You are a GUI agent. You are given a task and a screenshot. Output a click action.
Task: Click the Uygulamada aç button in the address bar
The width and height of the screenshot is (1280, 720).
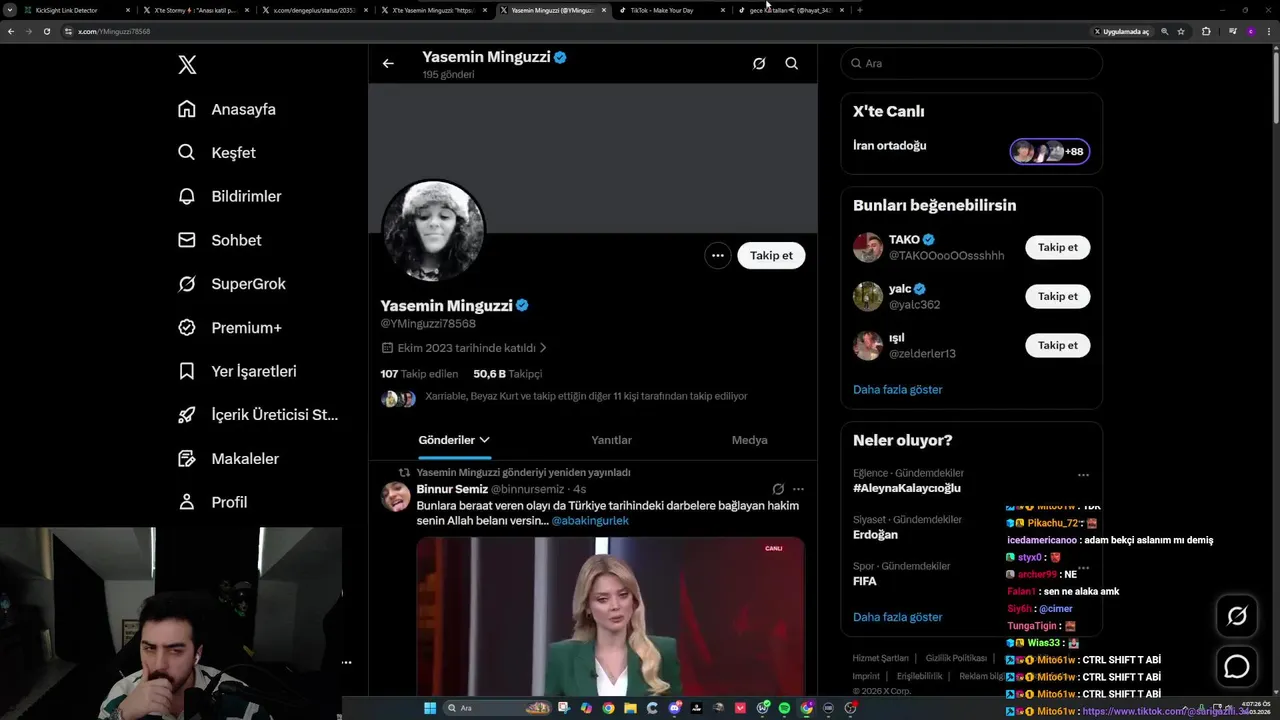(x=1121, y=31)
